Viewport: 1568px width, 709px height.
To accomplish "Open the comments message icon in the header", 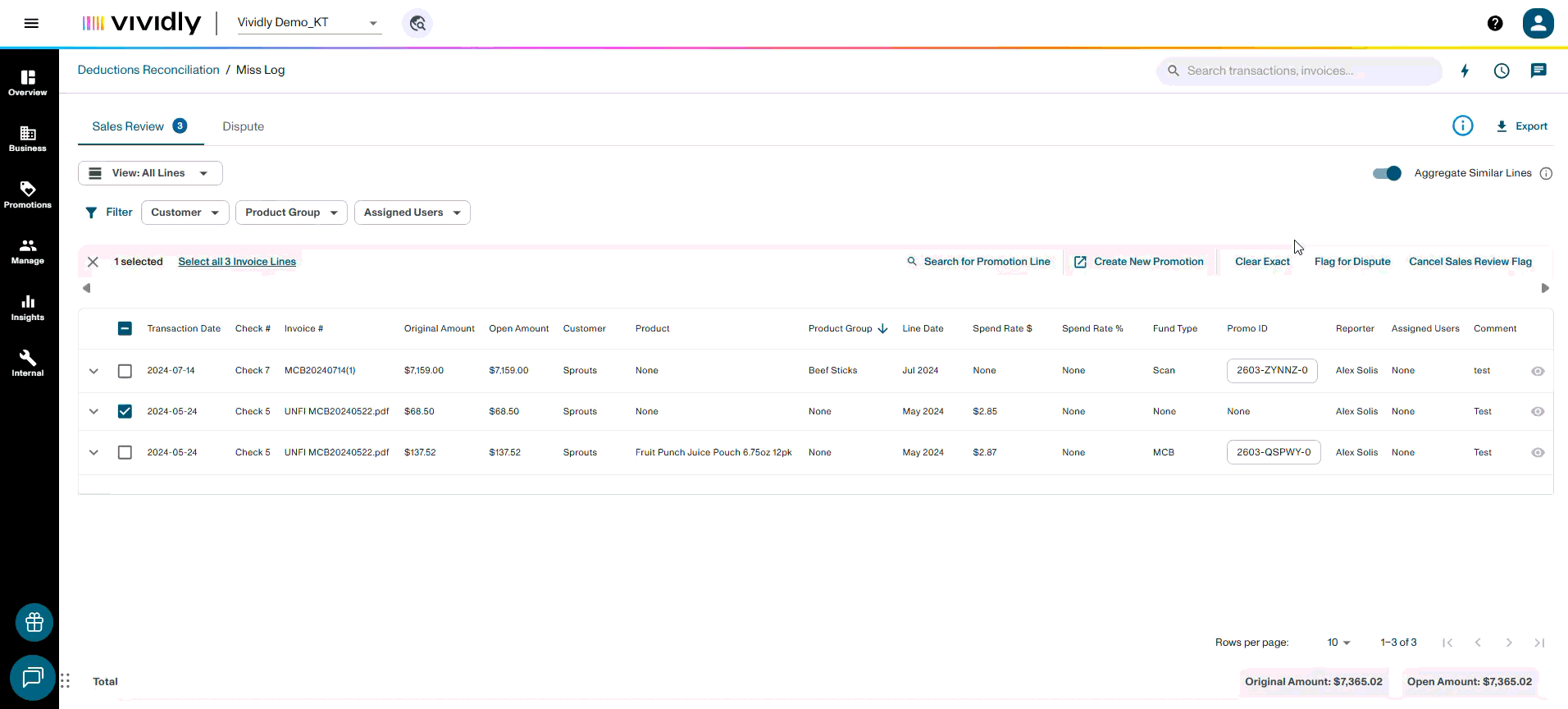I will click(1538, 71).
